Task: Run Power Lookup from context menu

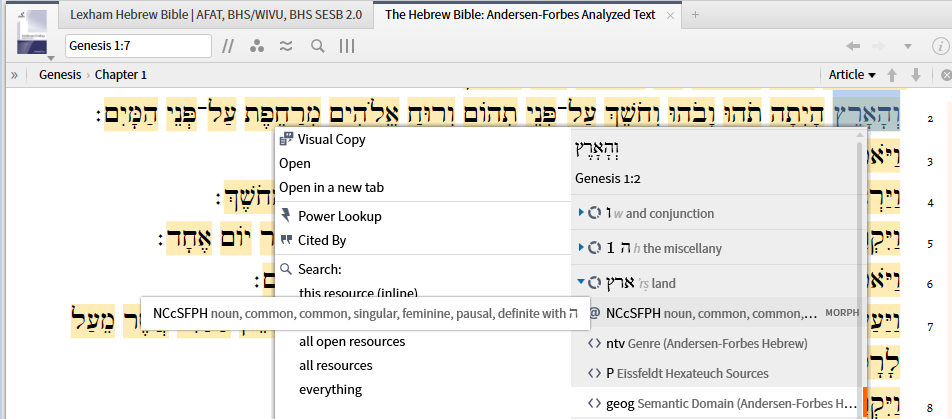Action: pos(339,216)
